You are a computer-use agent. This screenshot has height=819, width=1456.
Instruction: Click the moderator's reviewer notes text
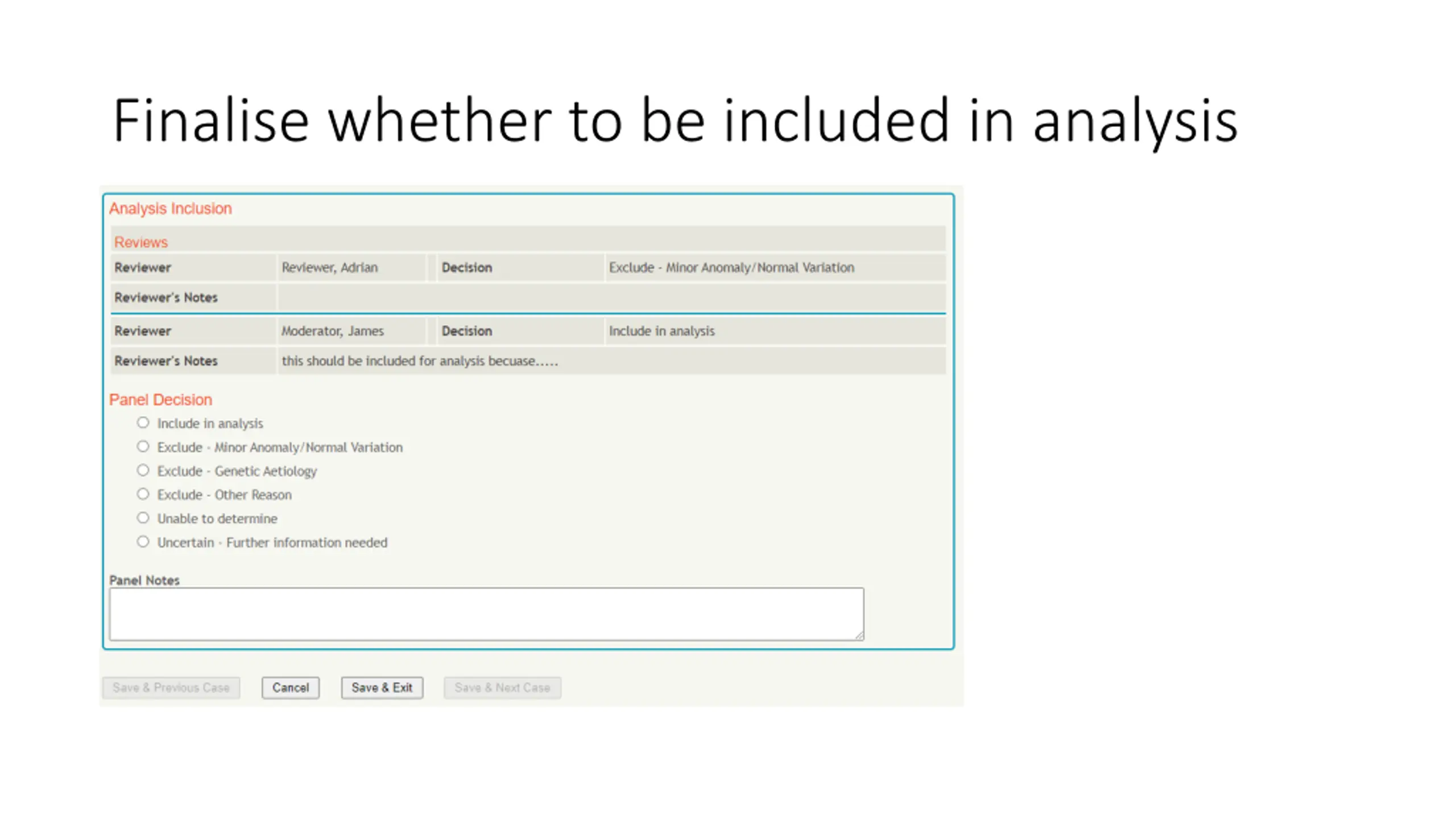point(420,361)
